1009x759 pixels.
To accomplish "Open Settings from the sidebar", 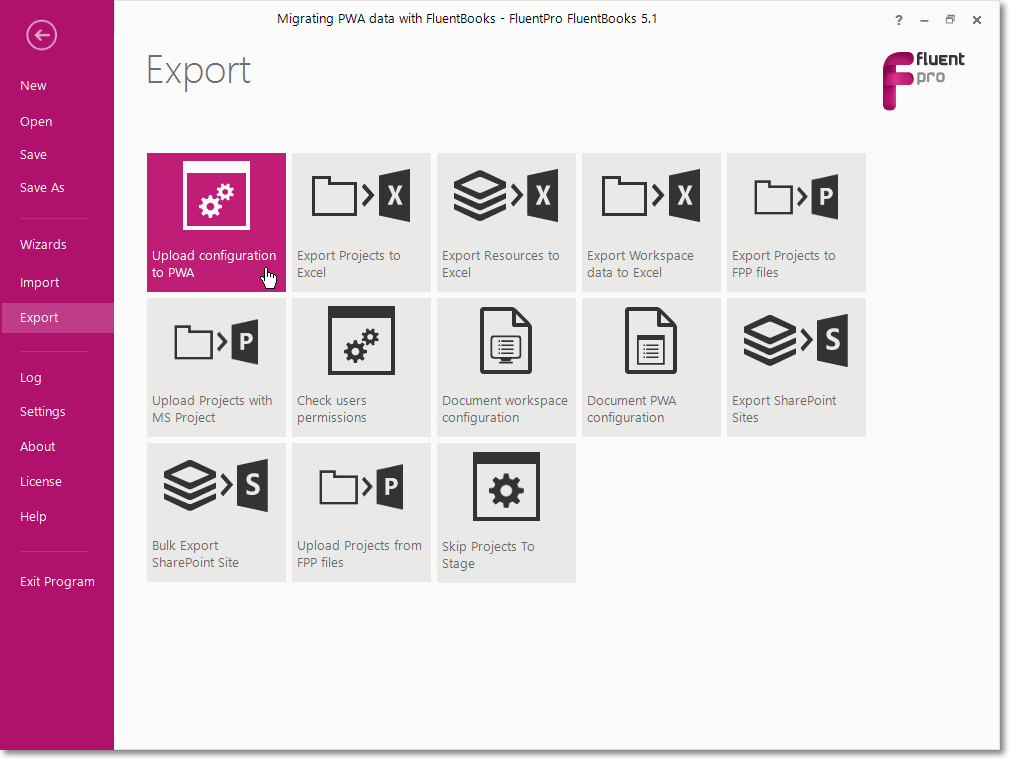I will (42, 411).
